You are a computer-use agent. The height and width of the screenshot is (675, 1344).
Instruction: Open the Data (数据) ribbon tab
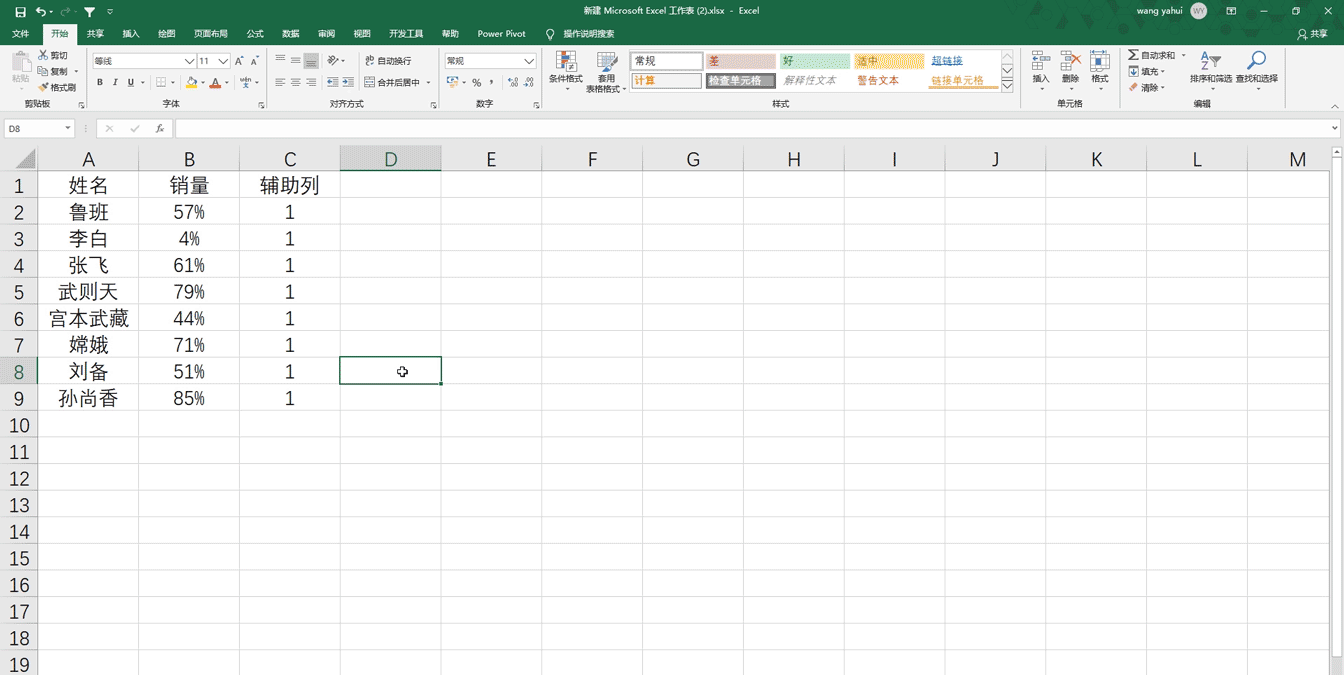coord(291,34)
